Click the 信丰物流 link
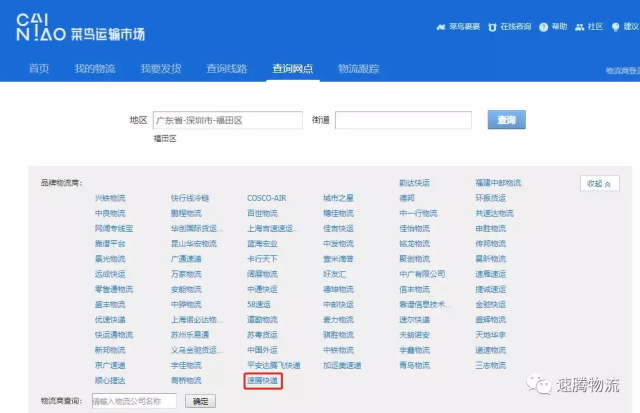Screen dimensions: 640x413 tap(414, 289)
